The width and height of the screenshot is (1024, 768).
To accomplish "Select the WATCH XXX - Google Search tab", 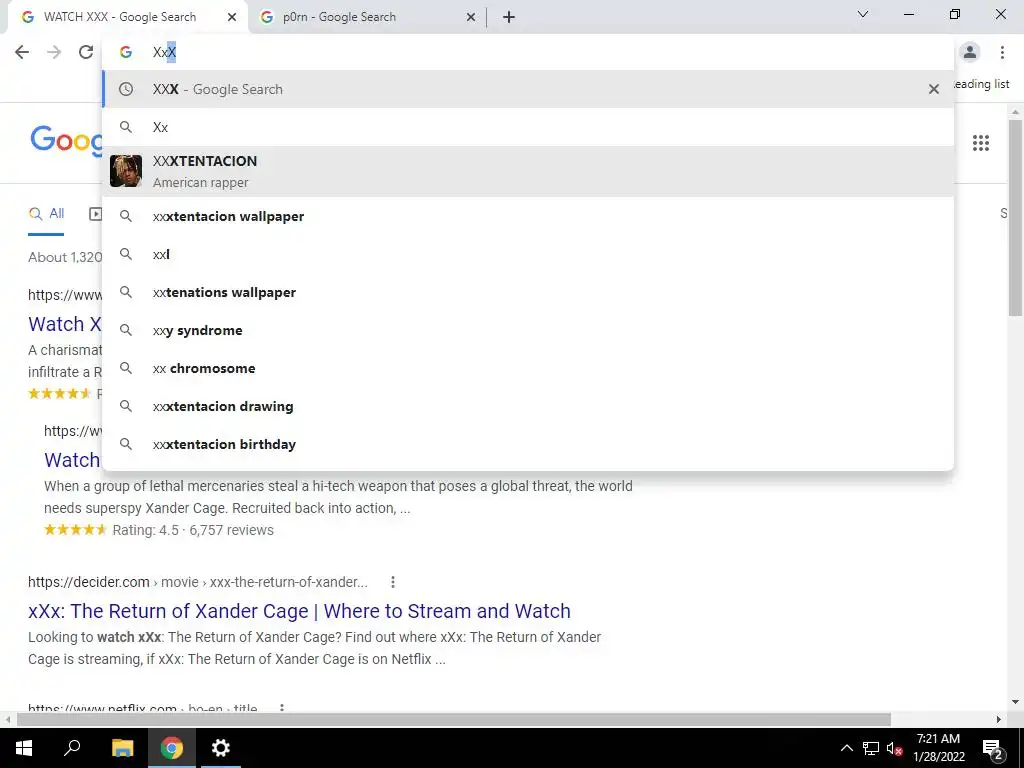I will click(127, 17).
